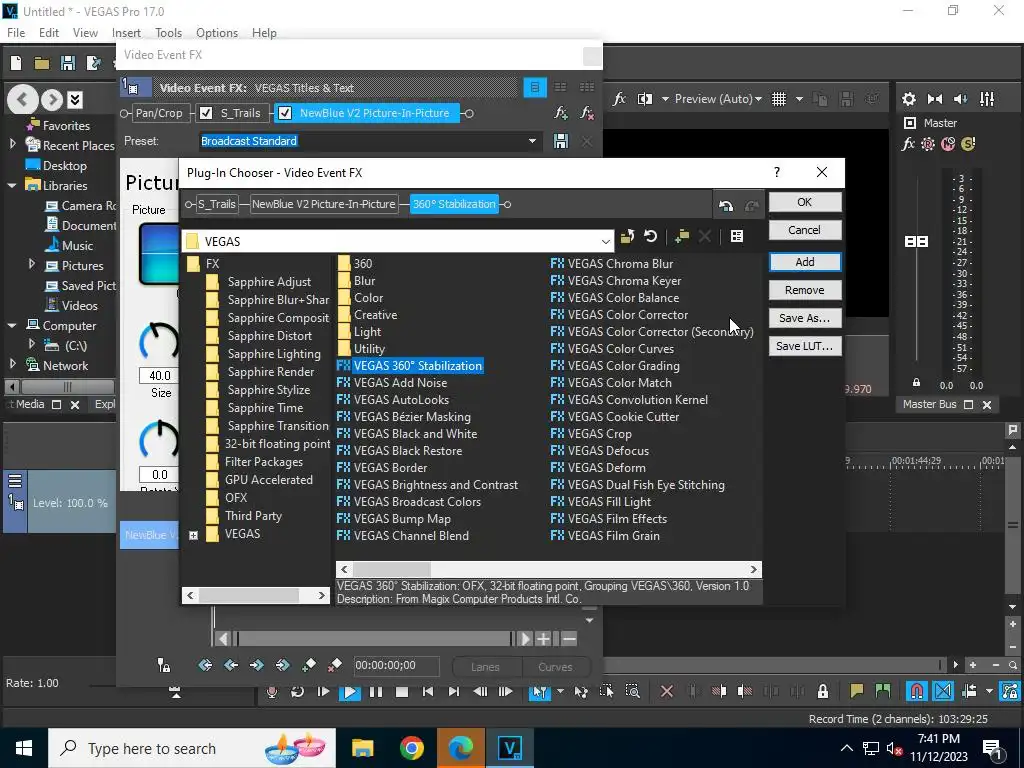Screen dimensions: 1024x768
Task: Open the Preset dropdown arrow
Action: click(x=532, y=141)
